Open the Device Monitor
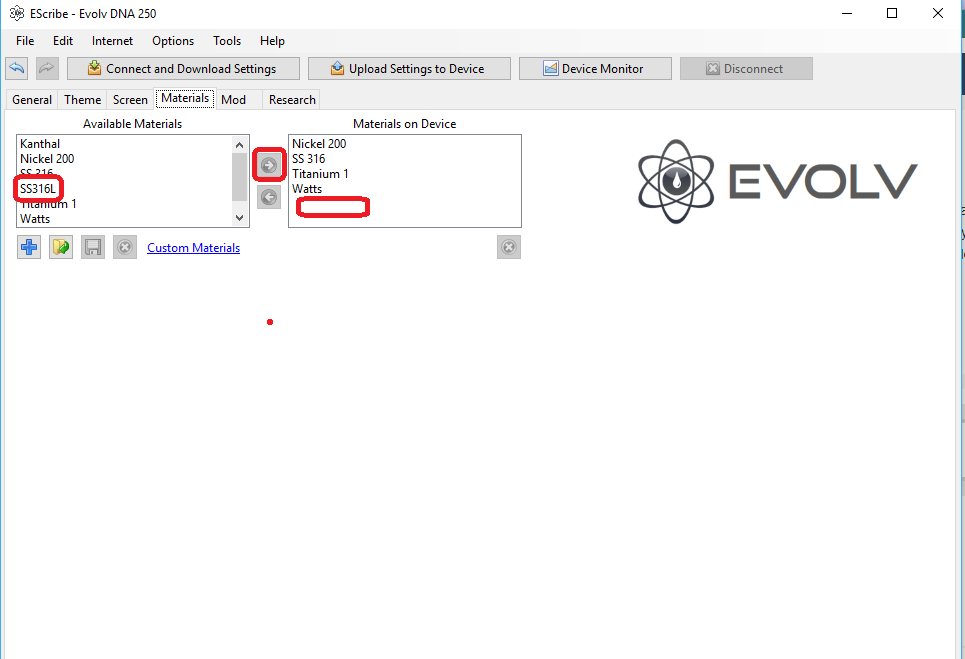Image resolution: width=965 pixels, height=659 pixels. pyautogui.click(x=594, y=68)
